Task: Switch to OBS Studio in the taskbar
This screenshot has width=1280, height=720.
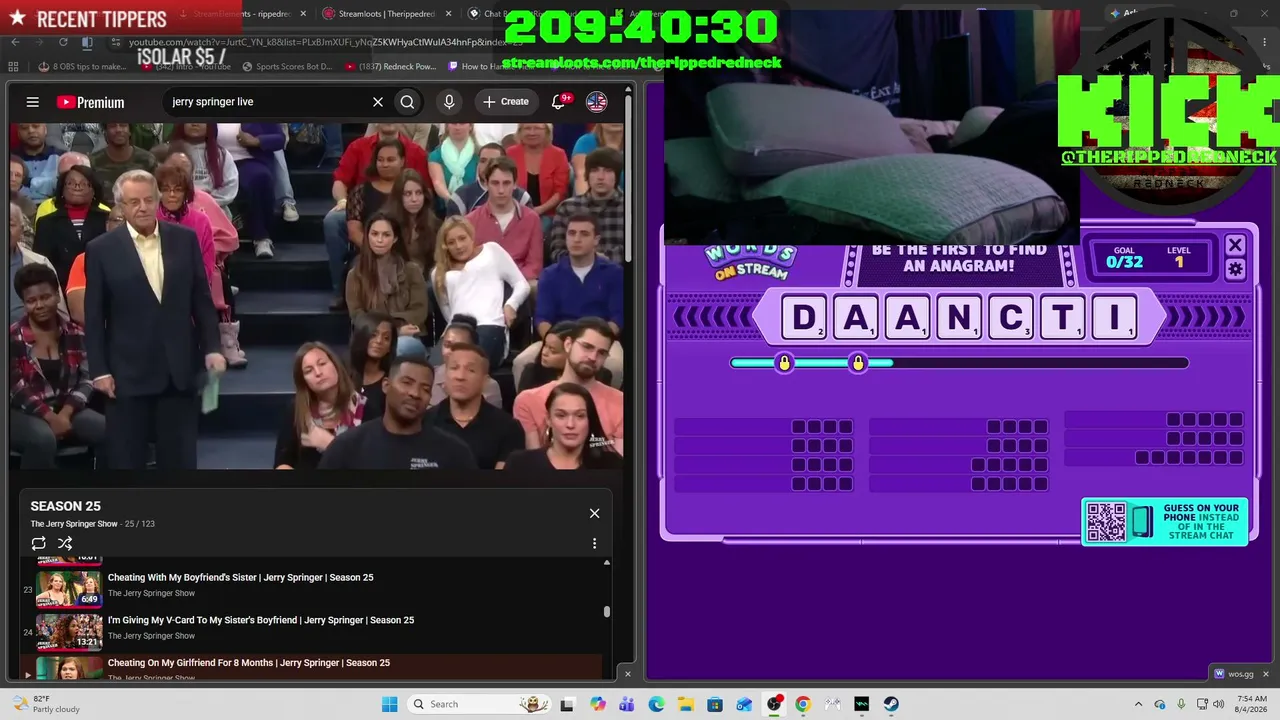Action: (x=774, y=704)
